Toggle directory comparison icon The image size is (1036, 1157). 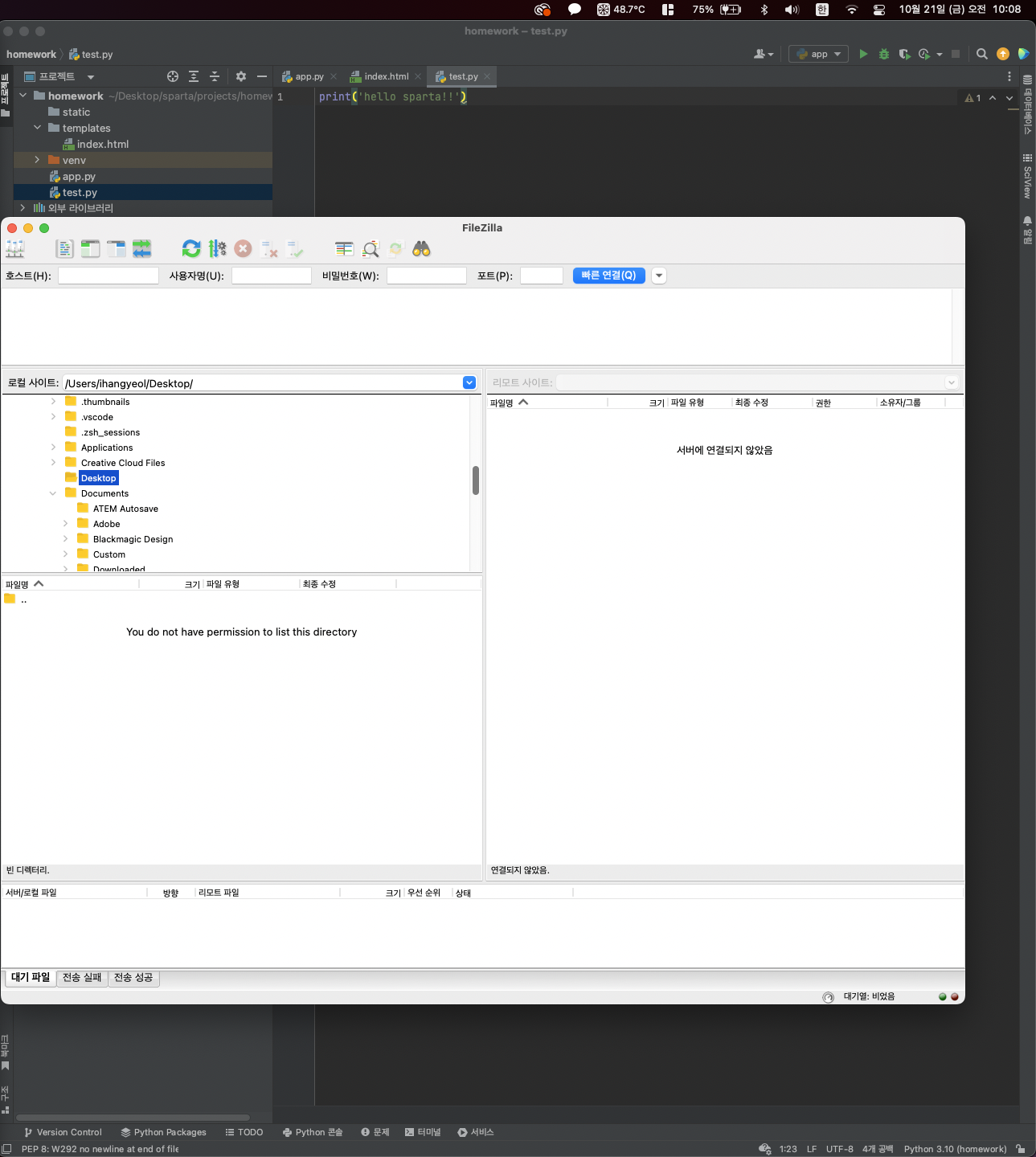coord(370,249)
